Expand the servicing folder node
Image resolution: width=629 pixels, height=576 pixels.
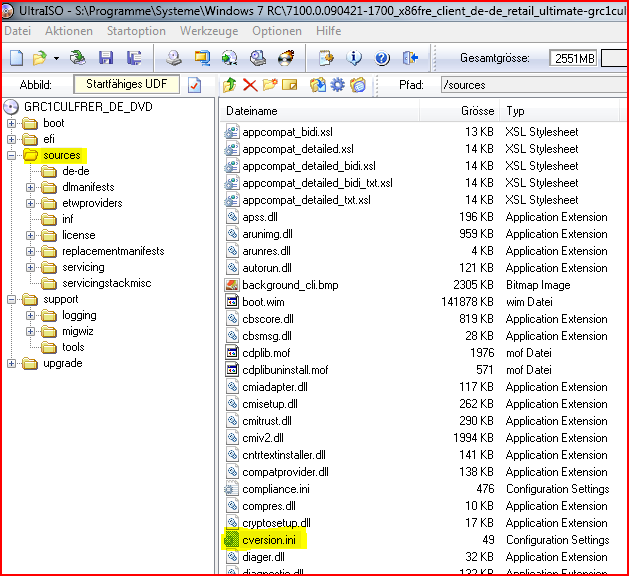tap(30, 267)
